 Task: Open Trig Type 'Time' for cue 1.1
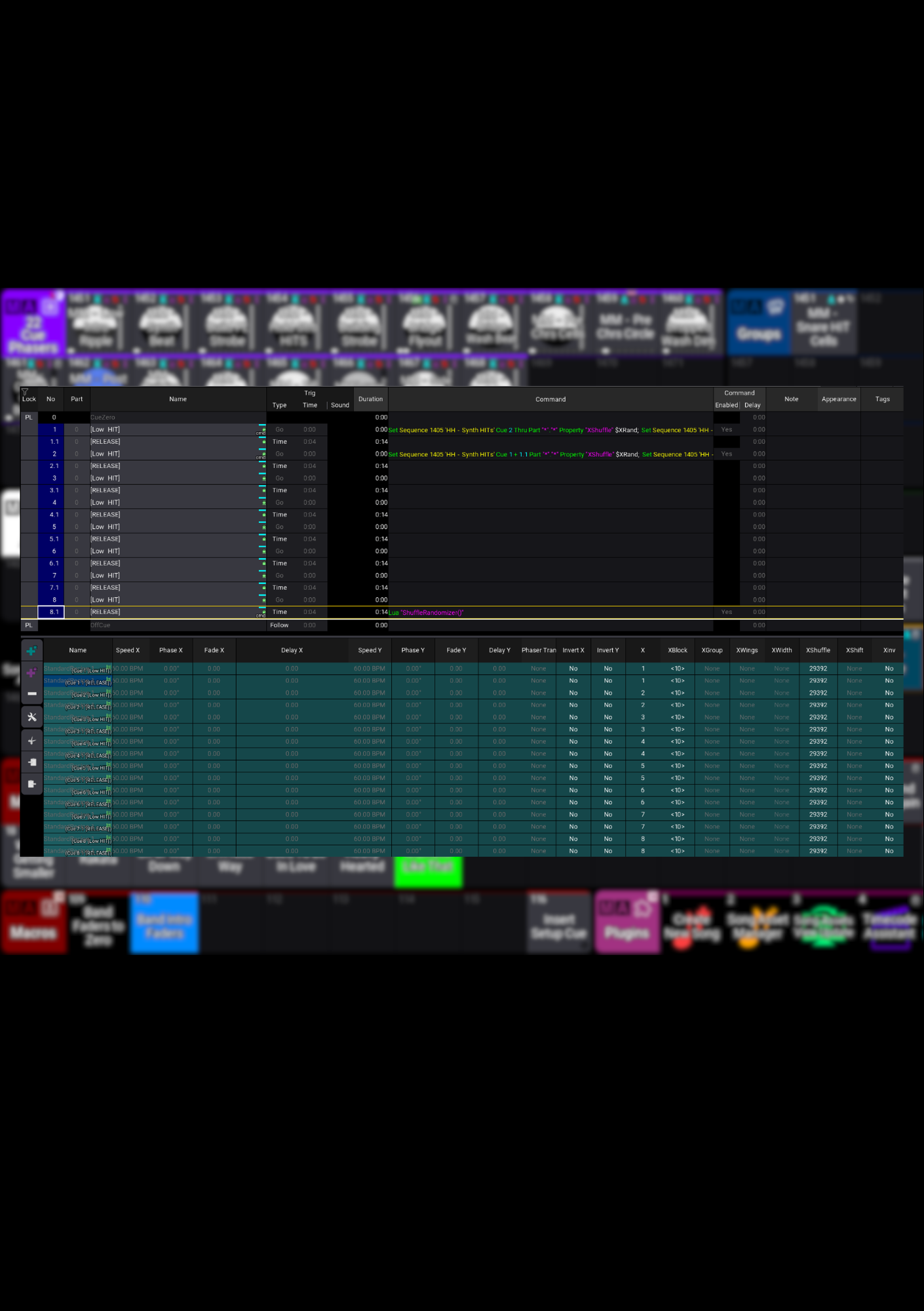coord(280,442)
